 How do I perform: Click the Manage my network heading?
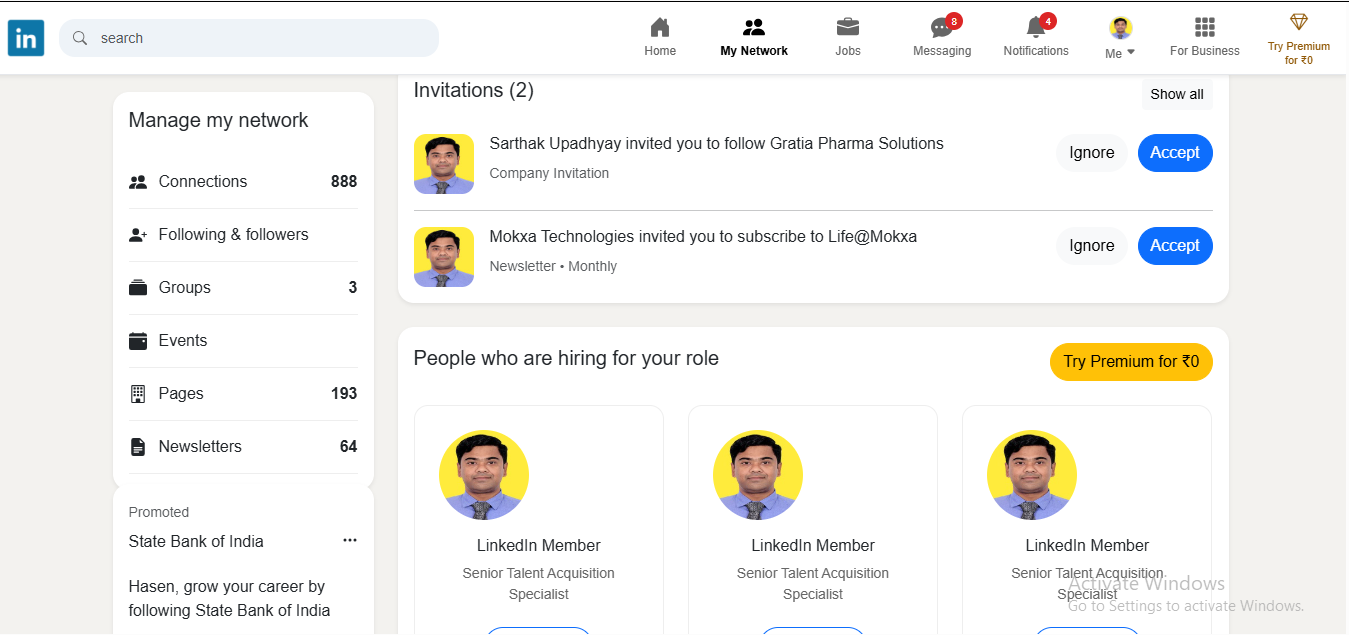218,121
